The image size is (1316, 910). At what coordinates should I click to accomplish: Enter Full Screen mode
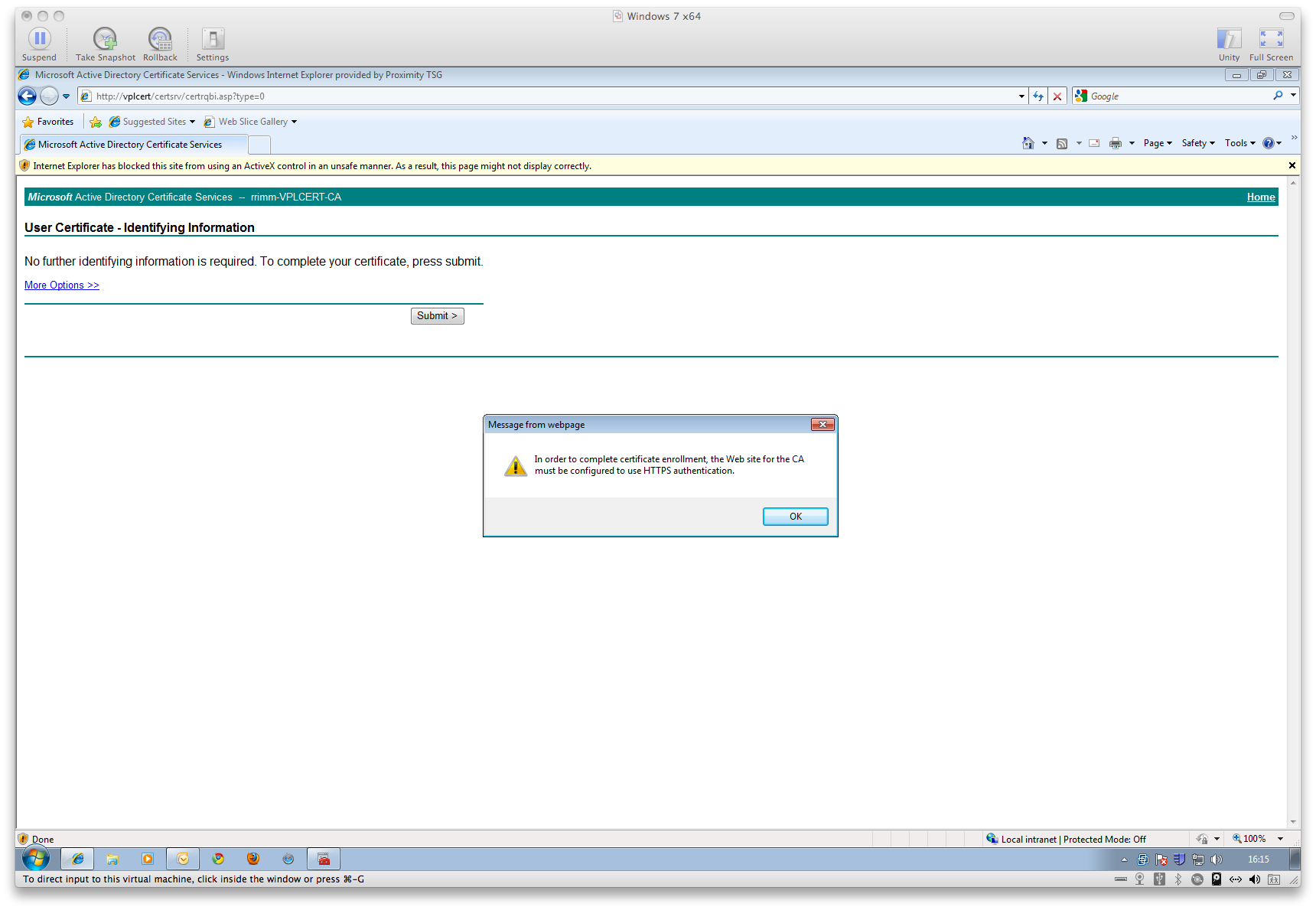(x=1271, y=44)
